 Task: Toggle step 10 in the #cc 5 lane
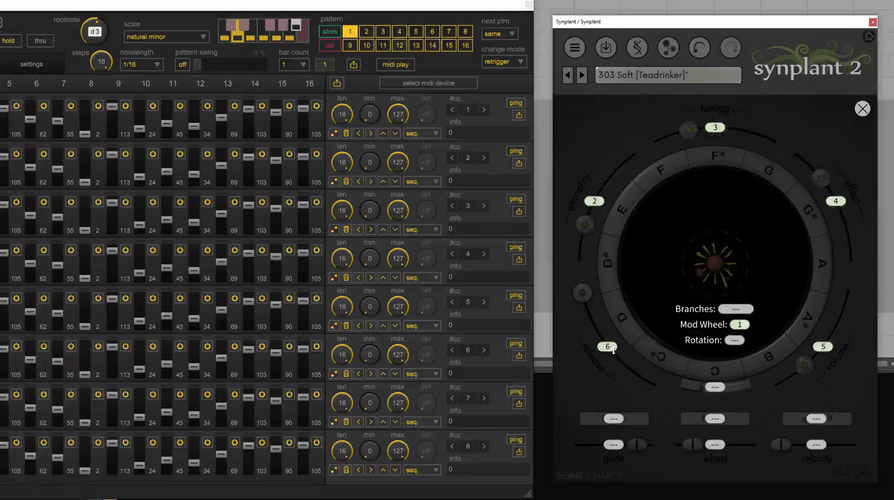[x=153, y=298]
